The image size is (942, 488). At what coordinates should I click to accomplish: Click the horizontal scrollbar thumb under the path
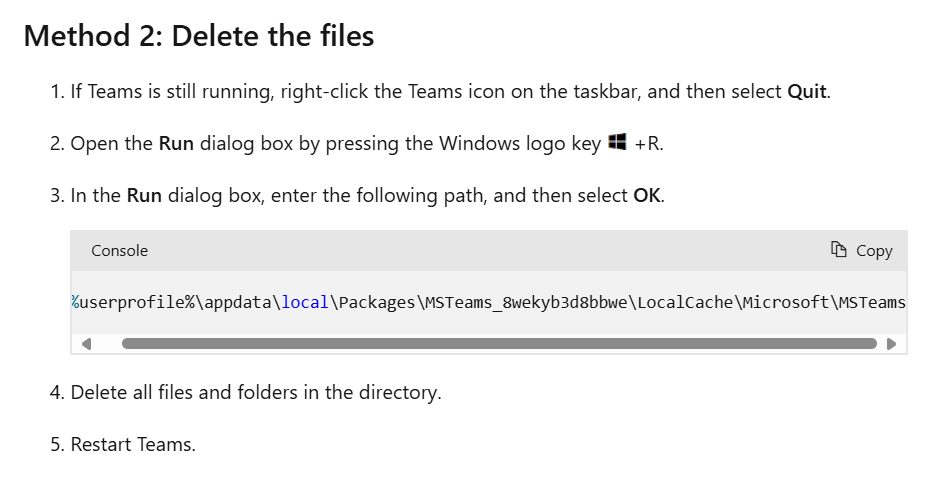pyautogui.click(x=499, y=344)
